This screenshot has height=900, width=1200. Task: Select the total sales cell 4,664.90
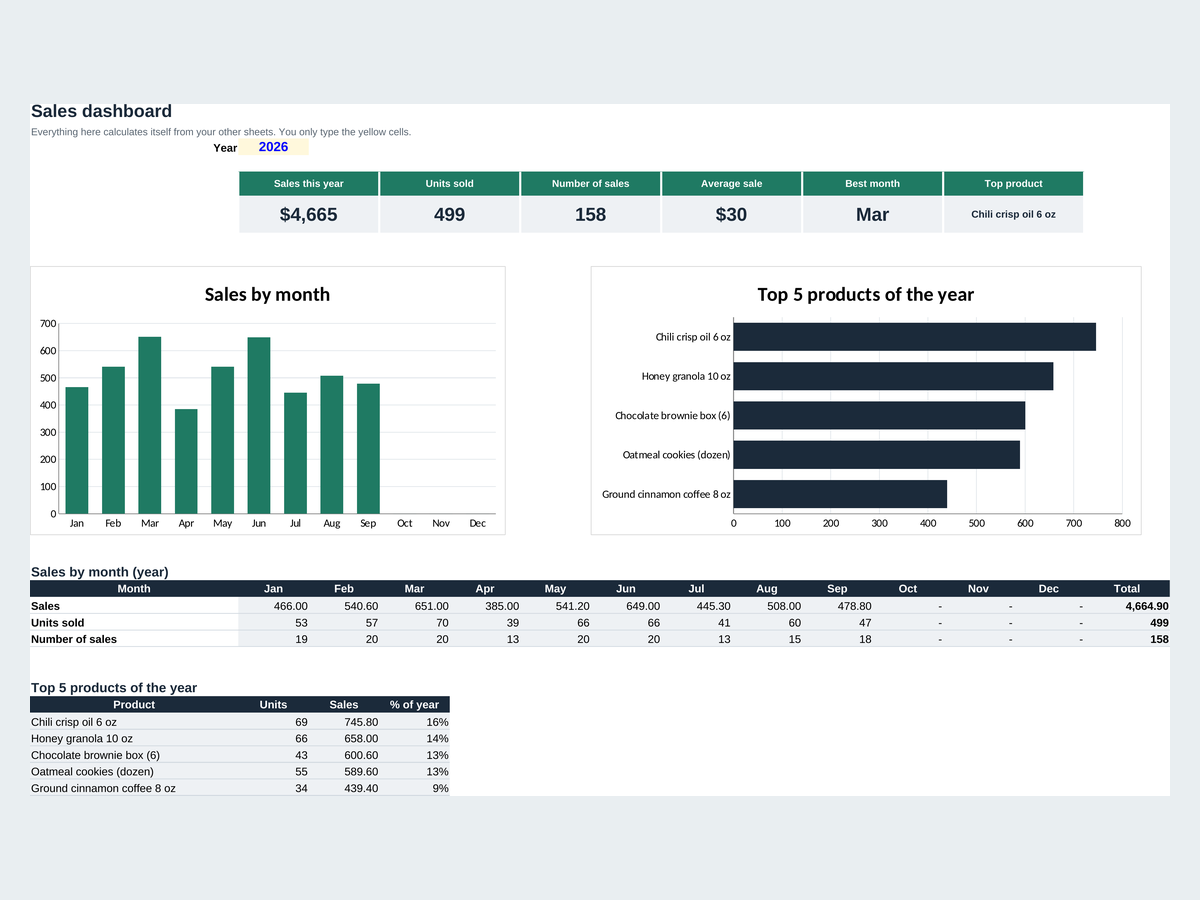coord(1126,606)
